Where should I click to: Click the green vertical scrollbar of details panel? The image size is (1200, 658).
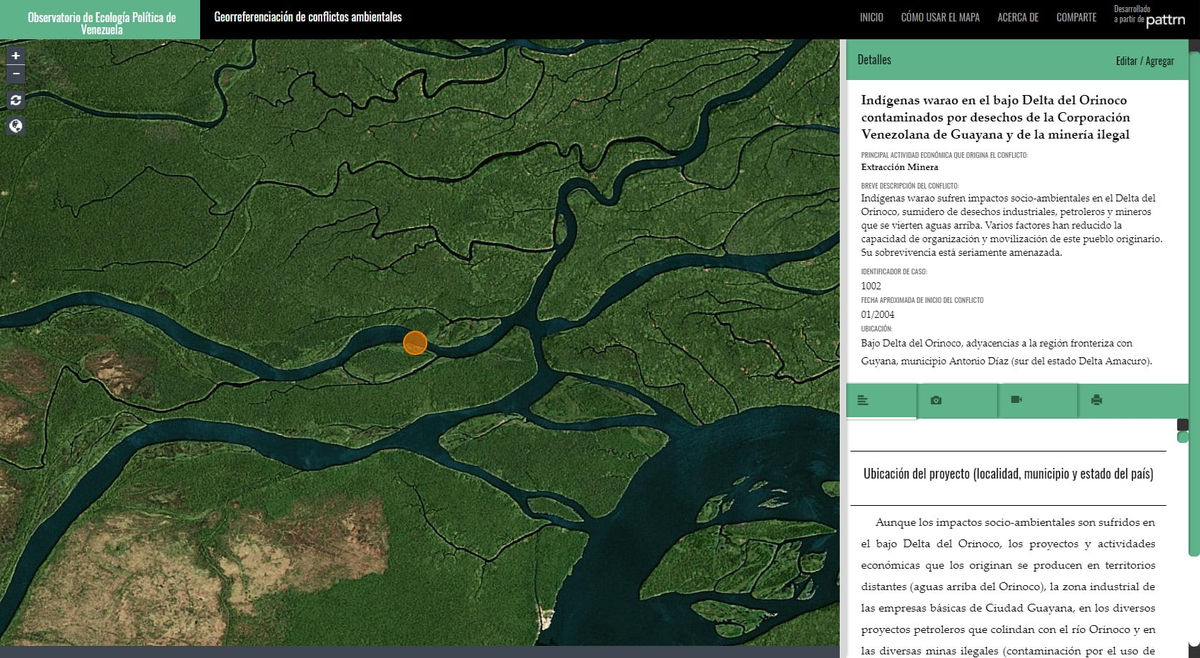[1194, 300]
